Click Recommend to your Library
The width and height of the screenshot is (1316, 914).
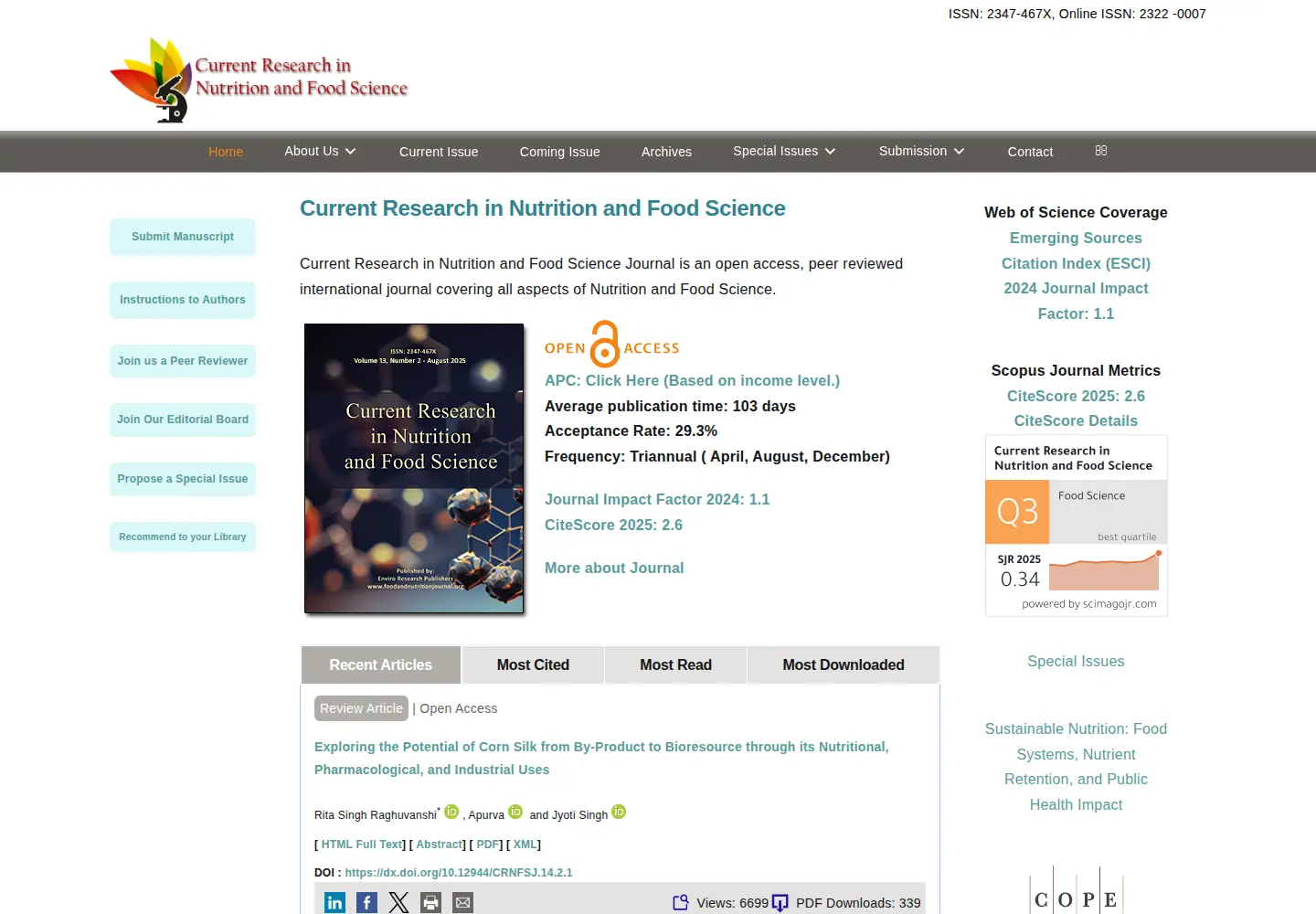click(183, 537)
